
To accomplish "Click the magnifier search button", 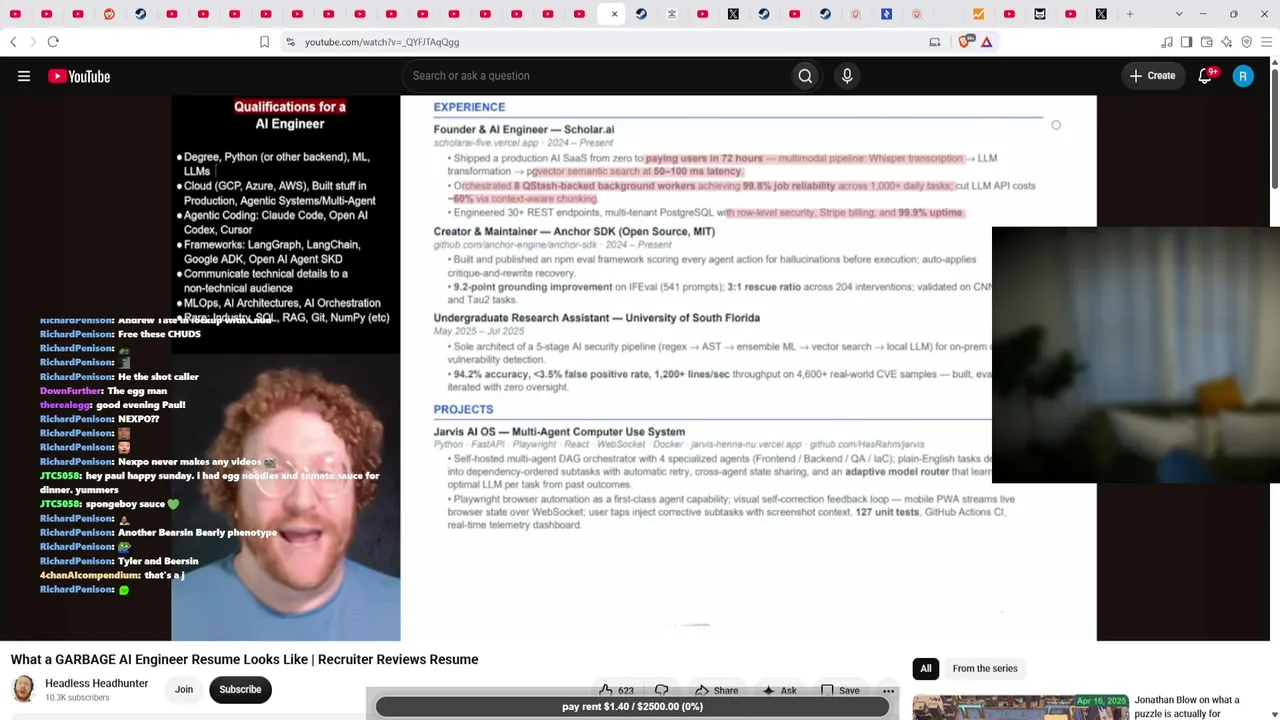I will 805,76.
